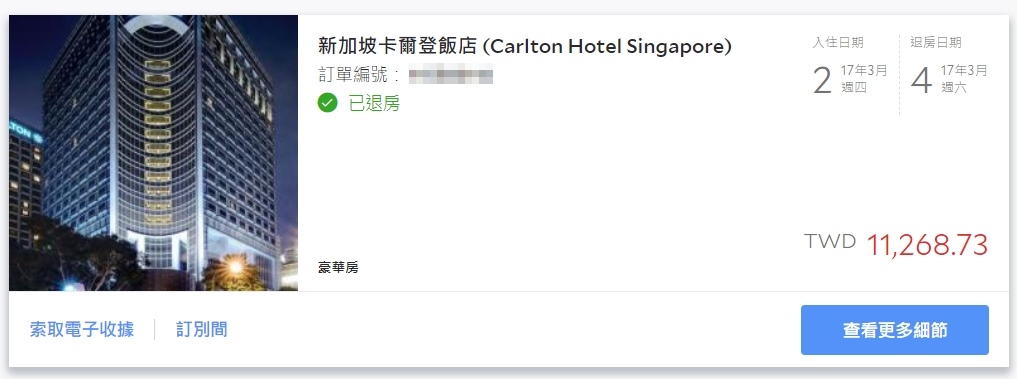Select check-in day number 2
1017x379 pixels.
tap(822, 81)
